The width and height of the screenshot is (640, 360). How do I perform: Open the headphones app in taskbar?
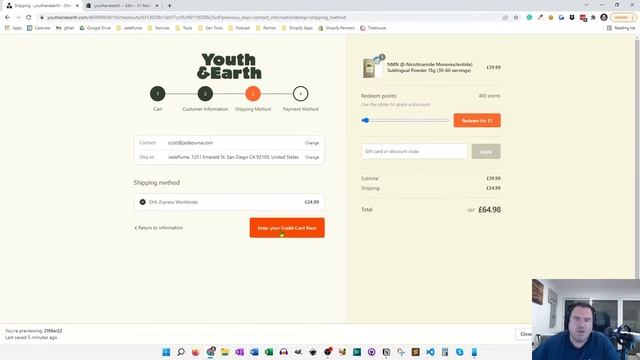(284, 352)
